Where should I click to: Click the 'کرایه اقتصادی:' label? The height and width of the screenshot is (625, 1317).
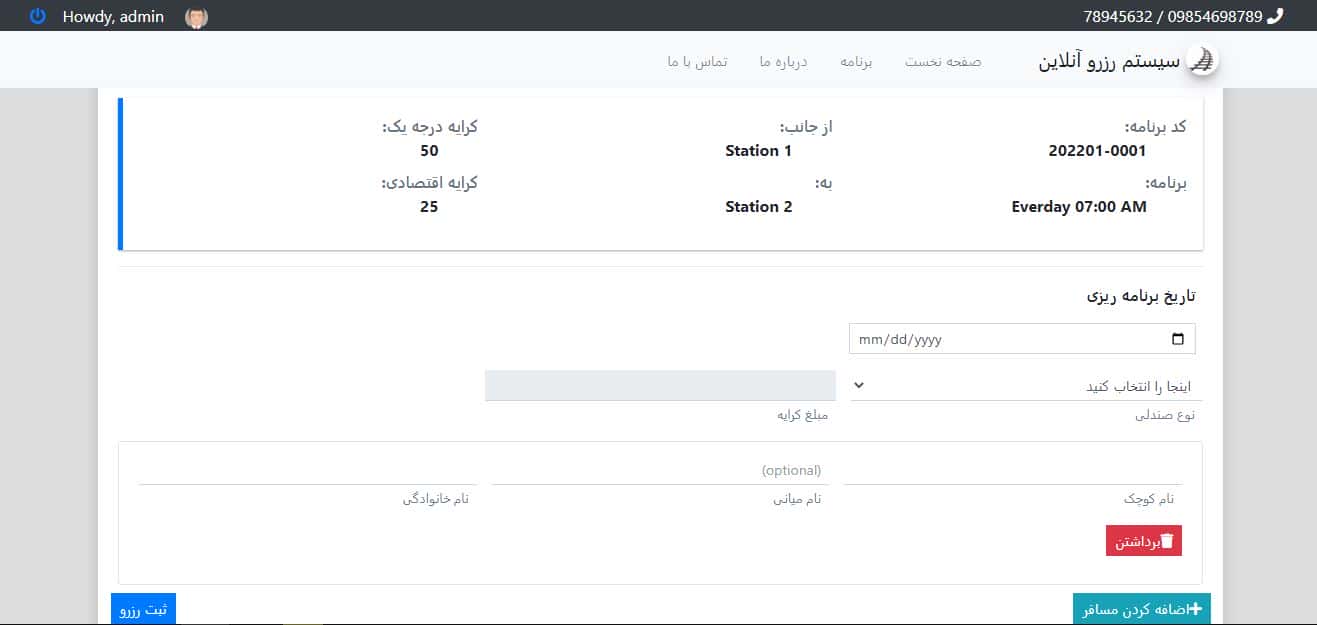point(430,183)
